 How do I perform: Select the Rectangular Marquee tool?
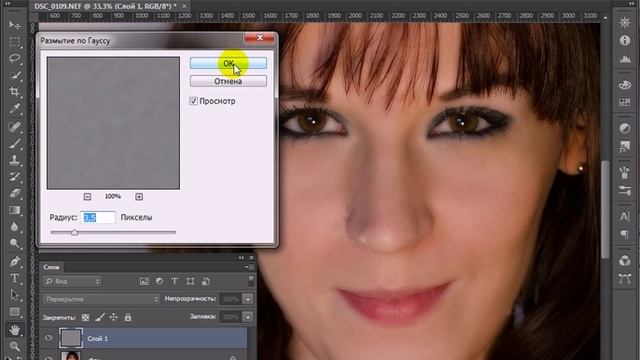pos(14,42)
